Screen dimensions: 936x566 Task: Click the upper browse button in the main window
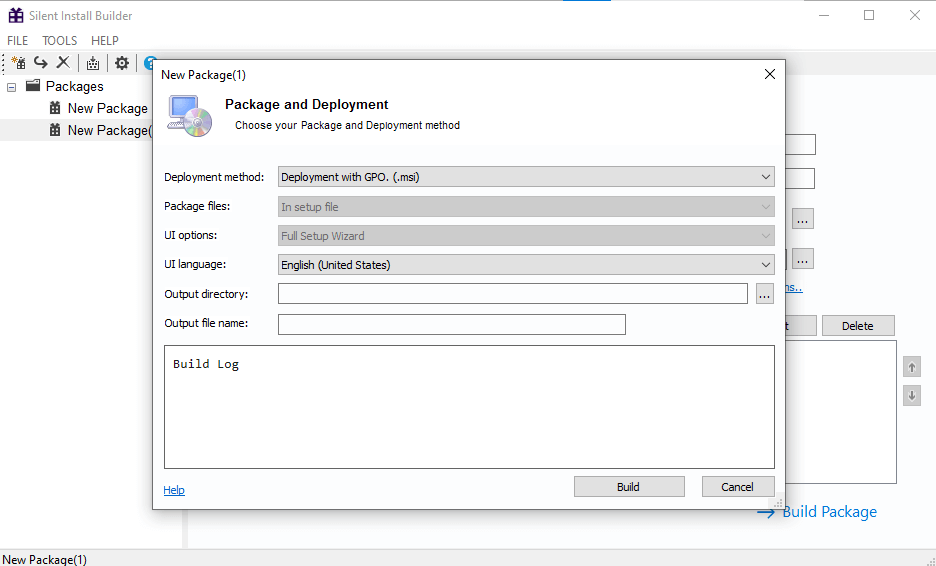tap(803, 219)
